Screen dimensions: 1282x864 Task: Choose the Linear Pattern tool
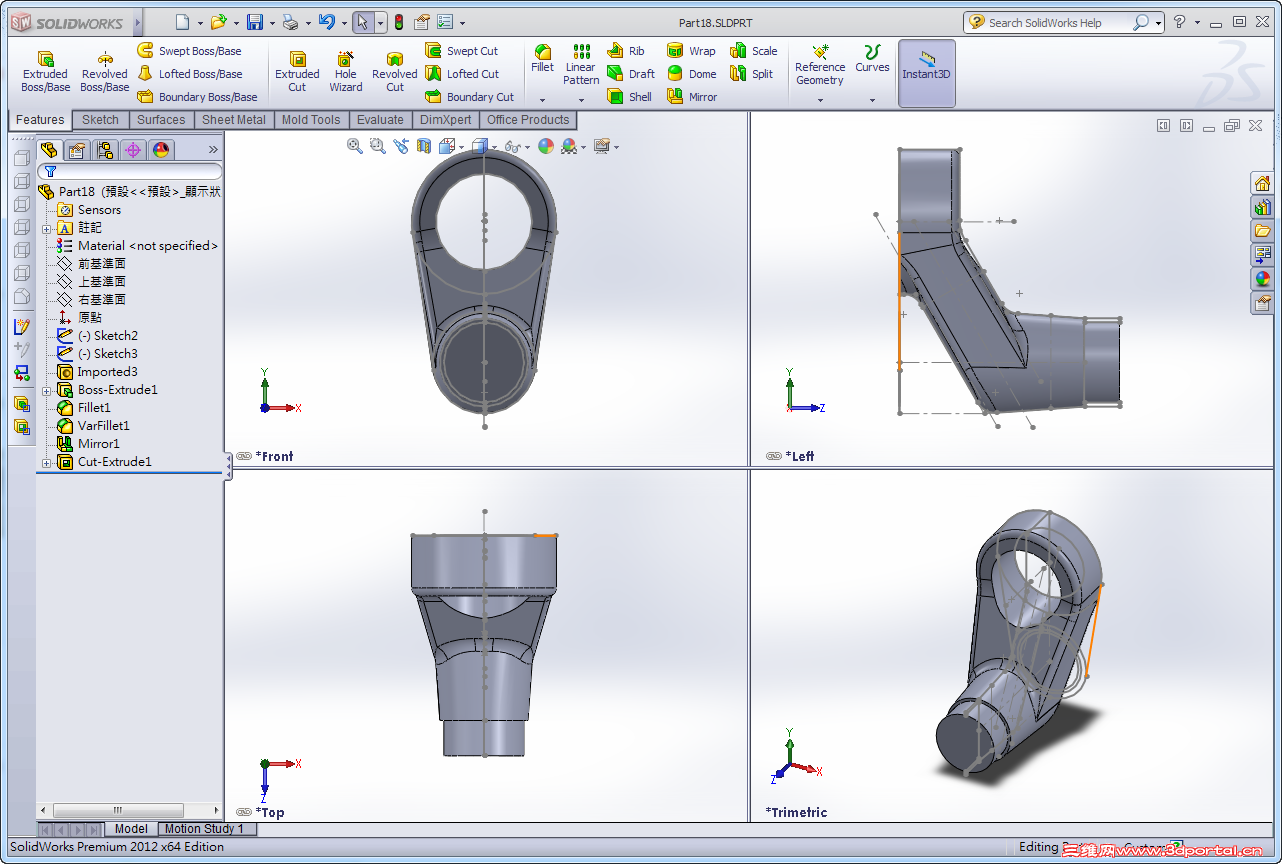pos(581,64)
